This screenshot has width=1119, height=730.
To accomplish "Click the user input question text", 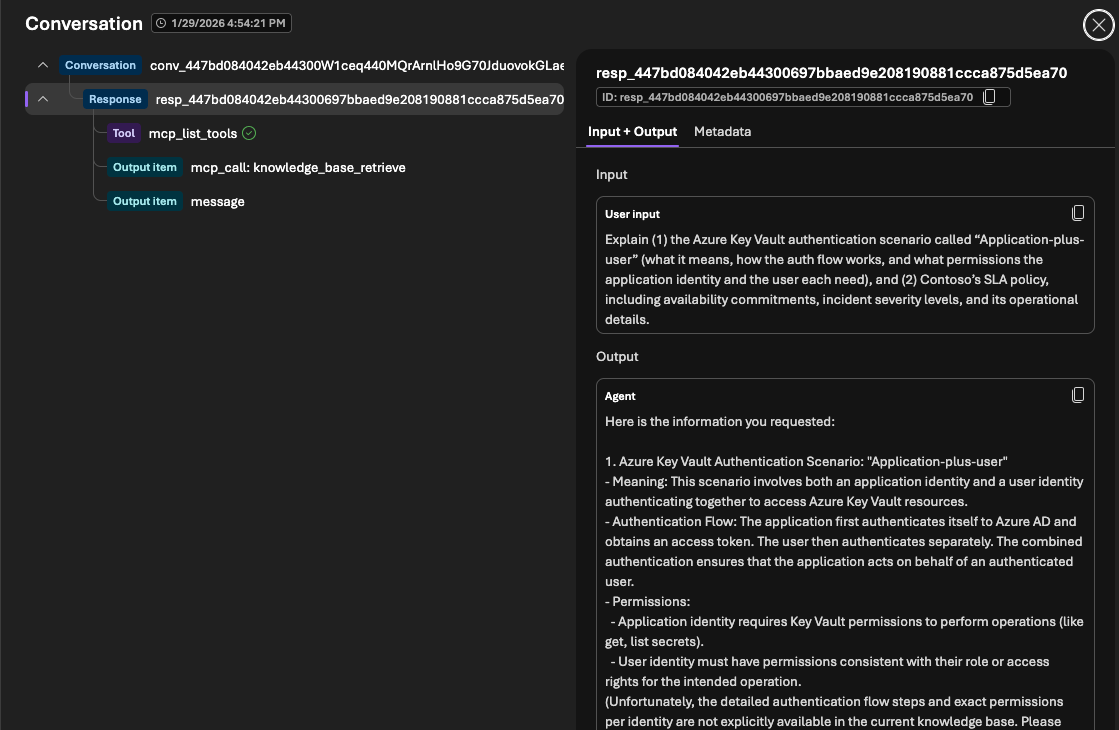I will pyautogui.click(x=844, y=280).
